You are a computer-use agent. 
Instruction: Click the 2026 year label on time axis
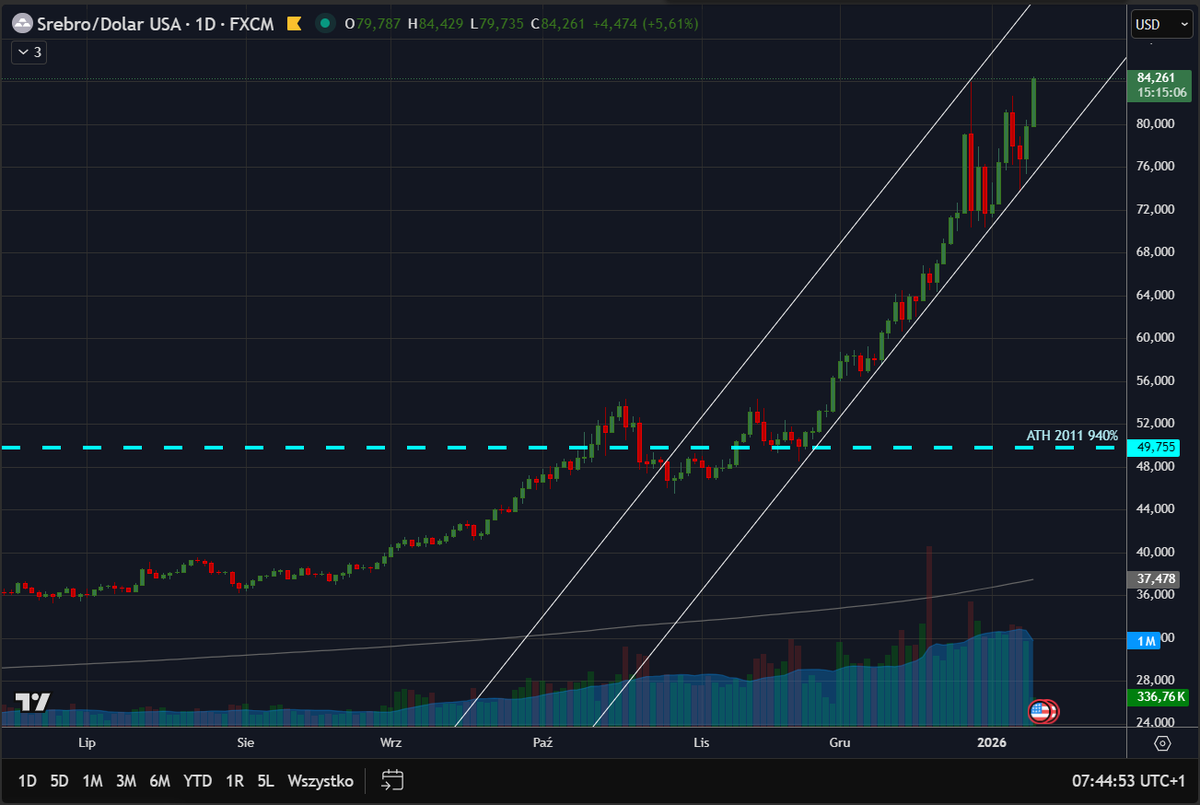click(x=991, y=743)
